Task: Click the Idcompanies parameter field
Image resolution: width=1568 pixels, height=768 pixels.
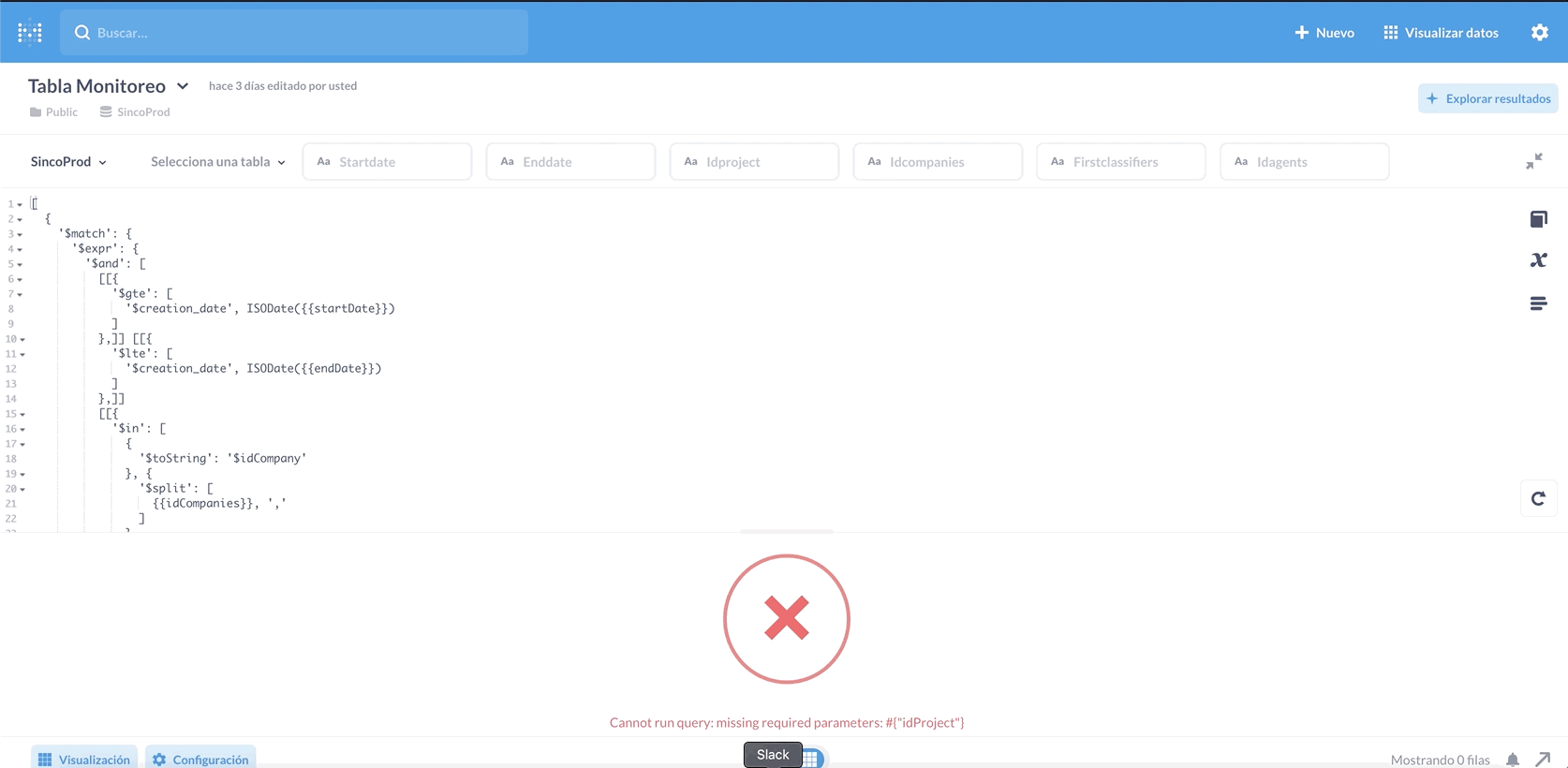Action: [938, 162]
